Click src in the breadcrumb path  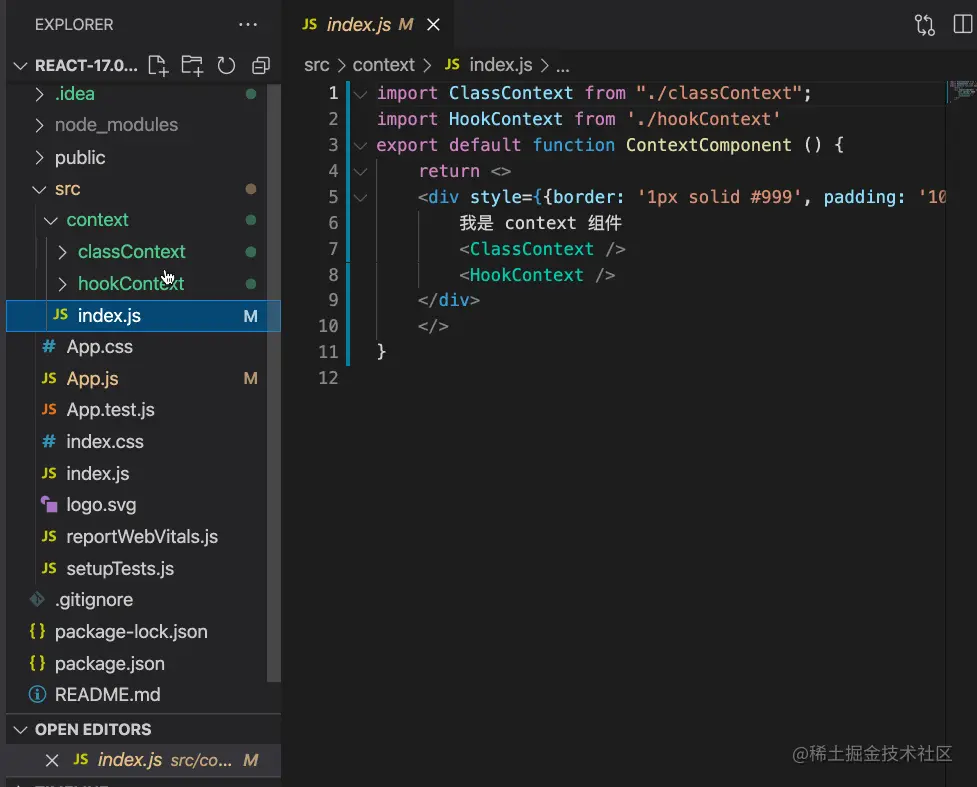coord(317,65)
